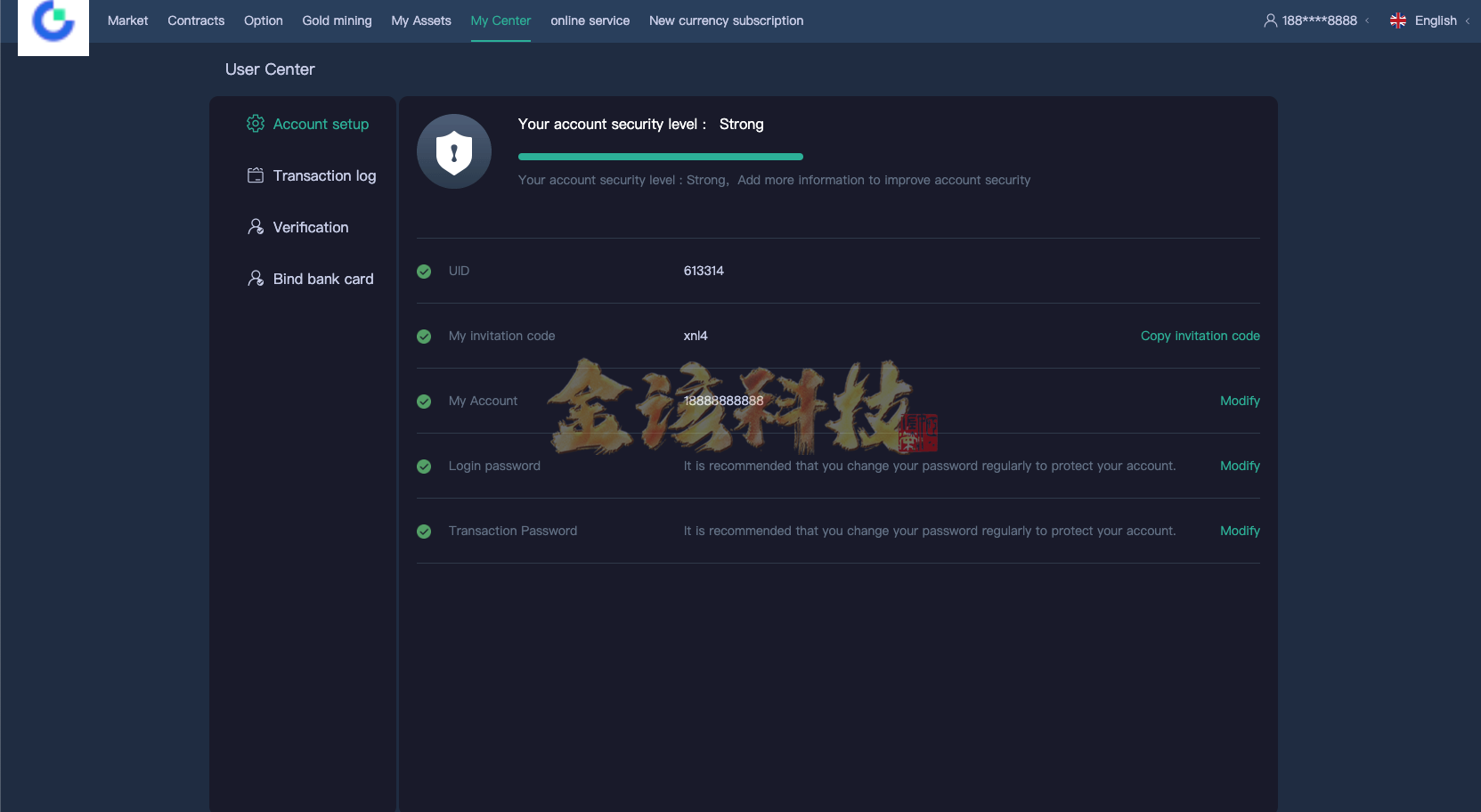Select the Transaction log sidebar entry

click(323, 175)
